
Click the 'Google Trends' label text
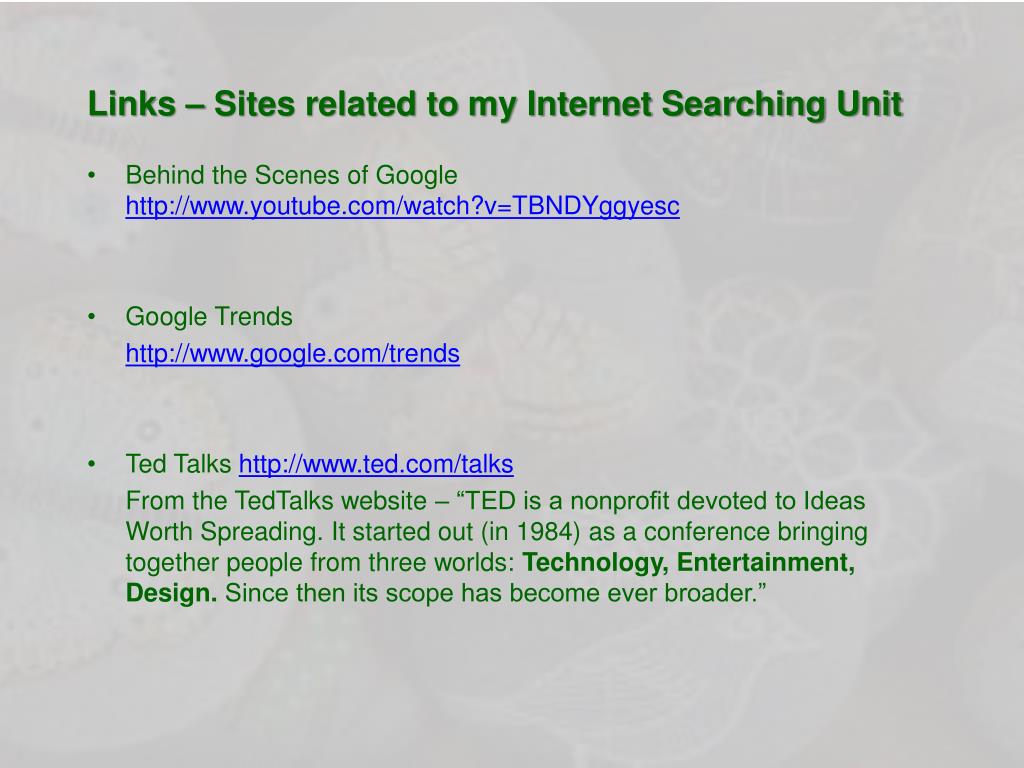pos(209,317)
